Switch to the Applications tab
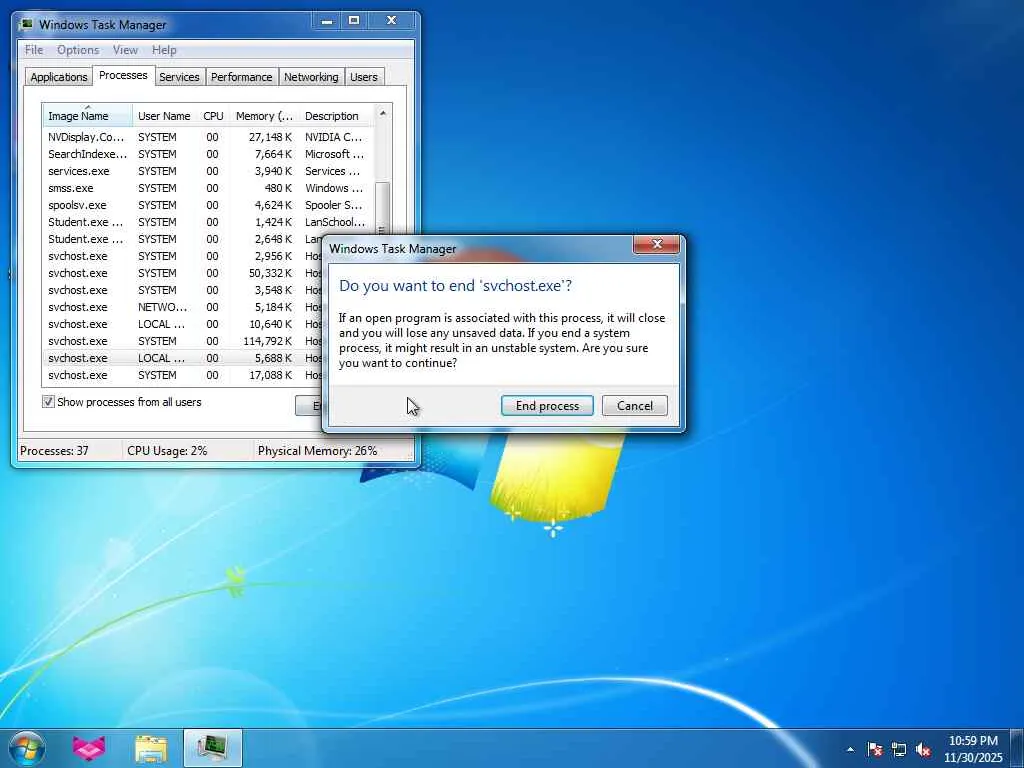 (x=59, y=77)
